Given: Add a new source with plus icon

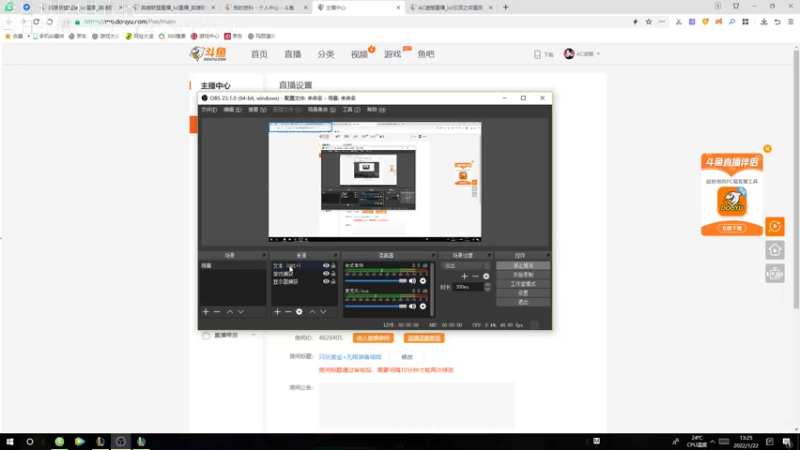Looking at the screenshot, I should click(x=277, y=311).
